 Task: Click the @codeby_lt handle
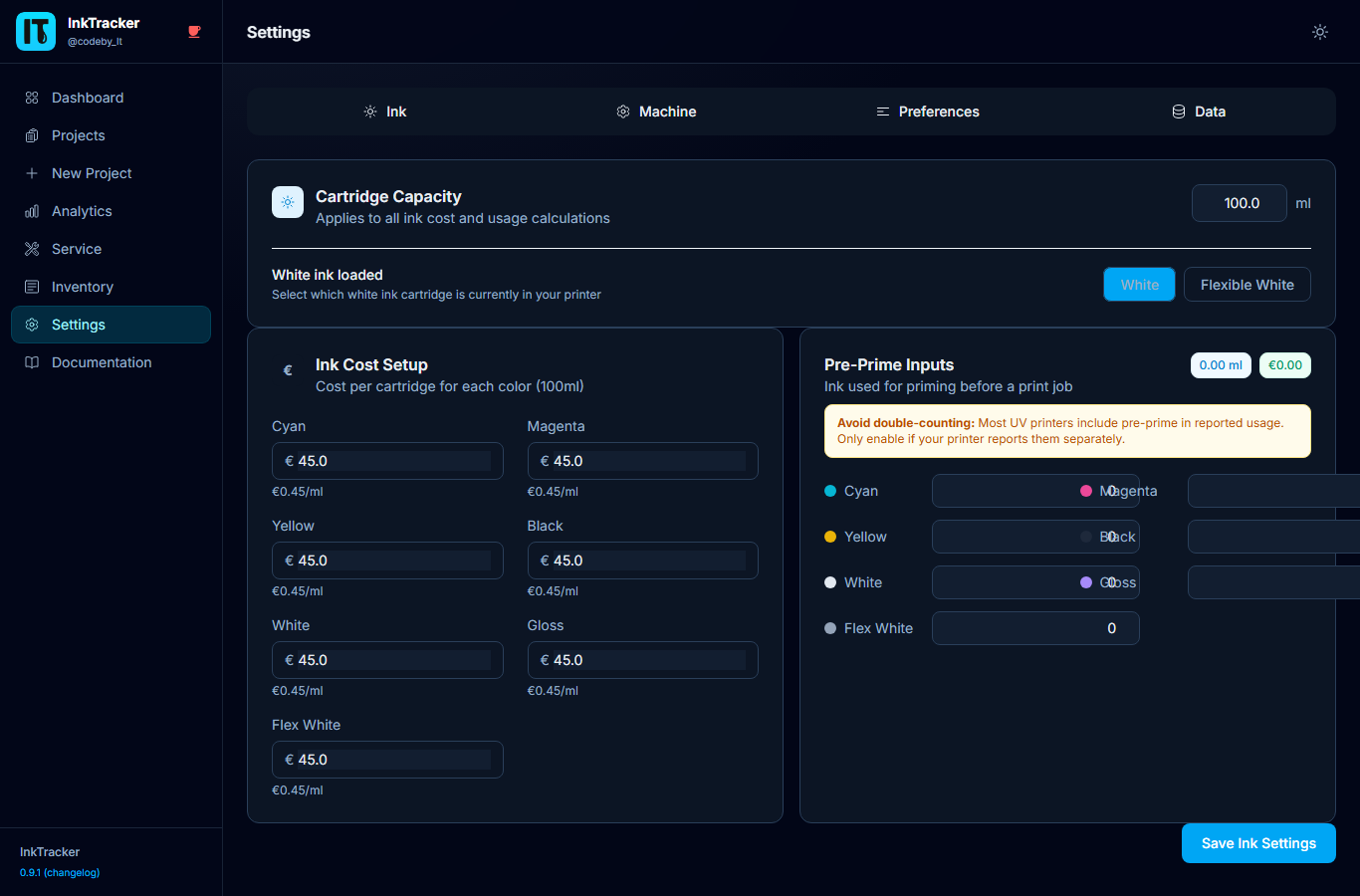[x=95, y=42]
